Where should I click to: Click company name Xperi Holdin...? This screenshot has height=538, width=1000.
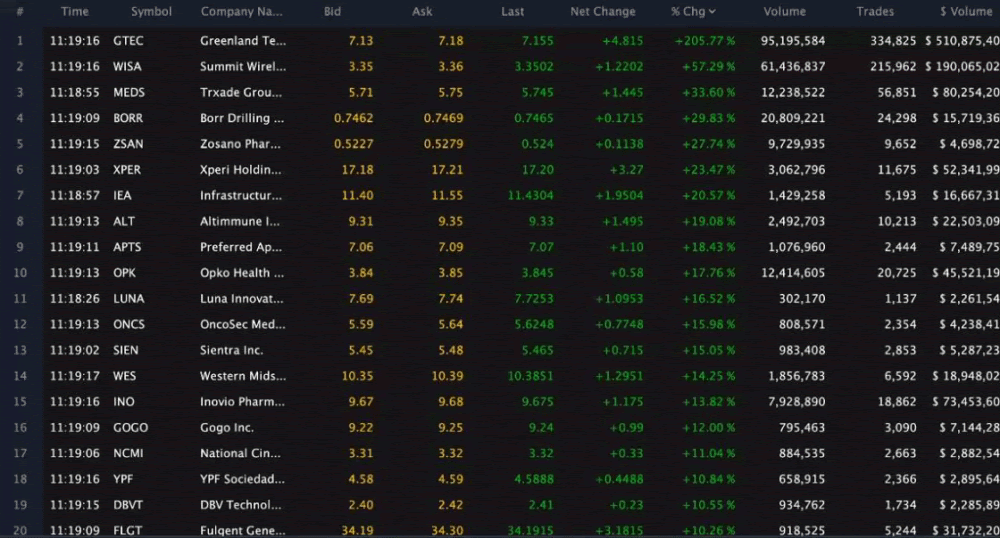240,170
